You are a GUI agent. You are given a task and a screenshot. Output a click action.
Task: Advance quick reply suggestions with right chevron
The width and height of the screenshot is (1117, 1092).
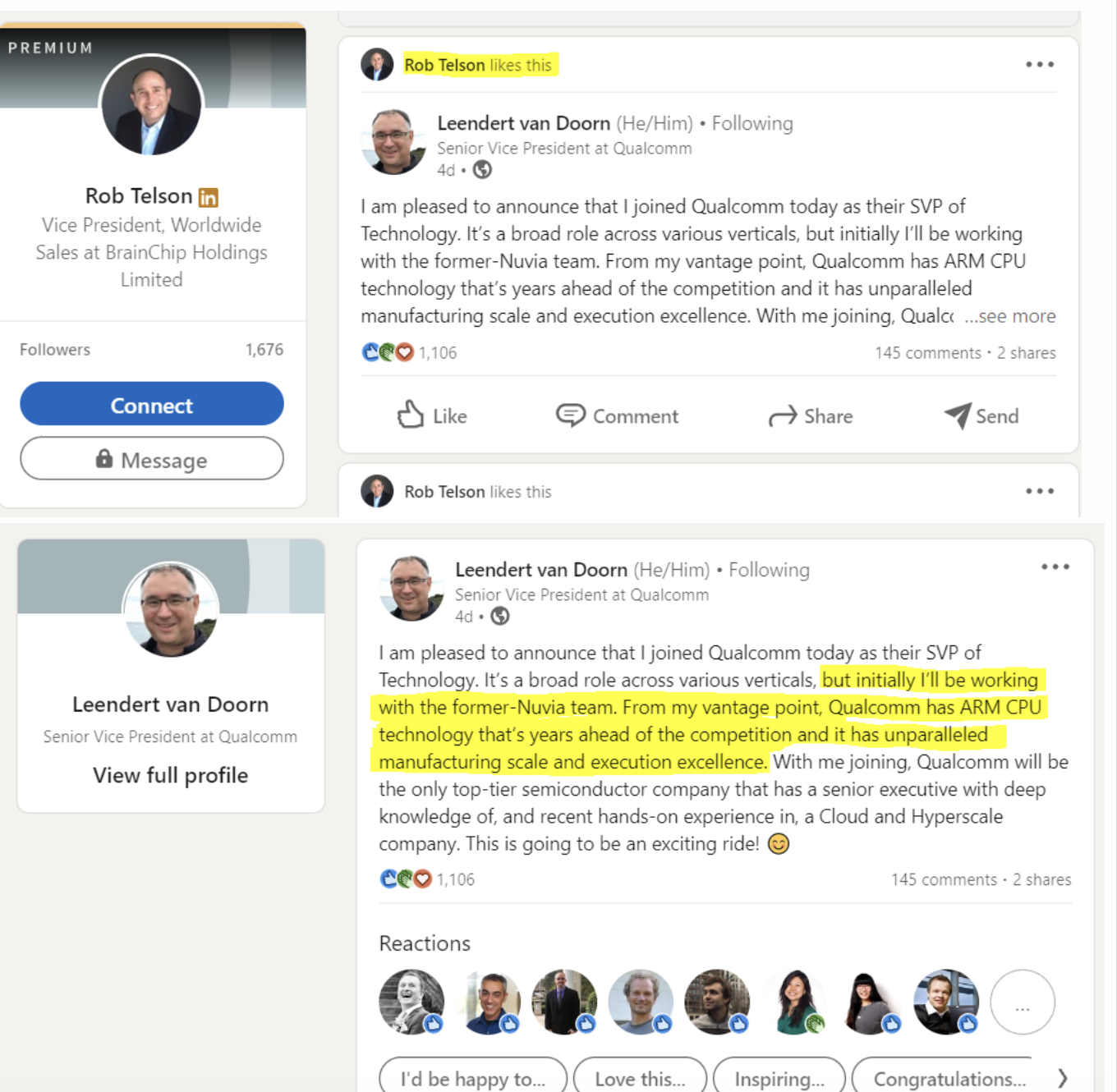pyautogui.click(x=1063, y=1077)
